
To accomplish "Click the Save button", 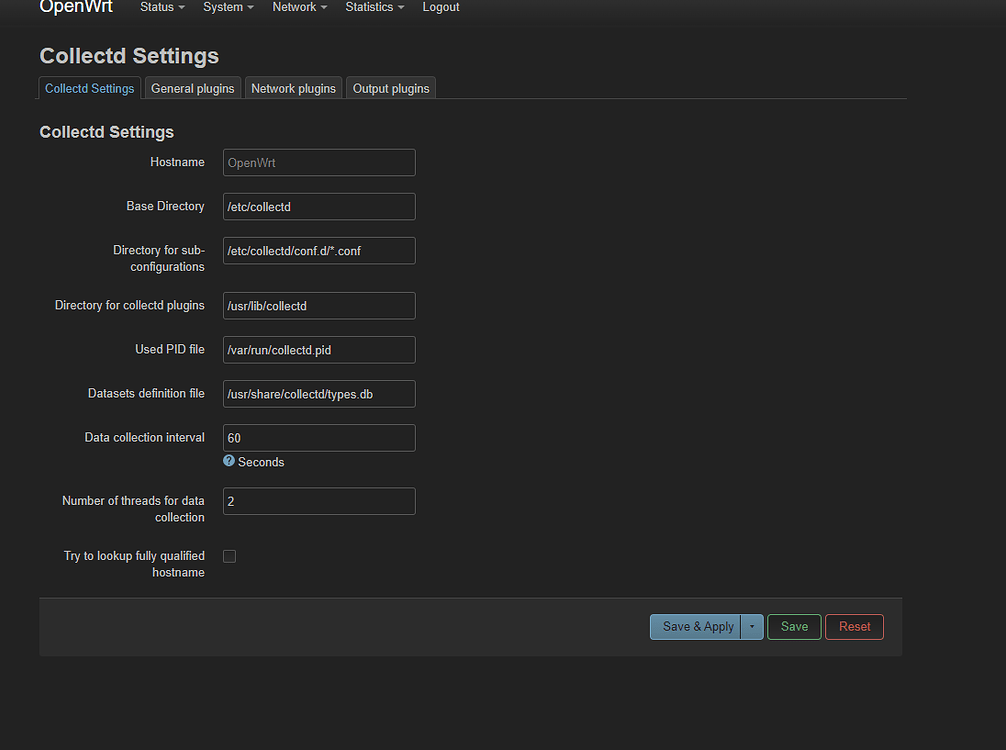I will (x=794, y=626).
